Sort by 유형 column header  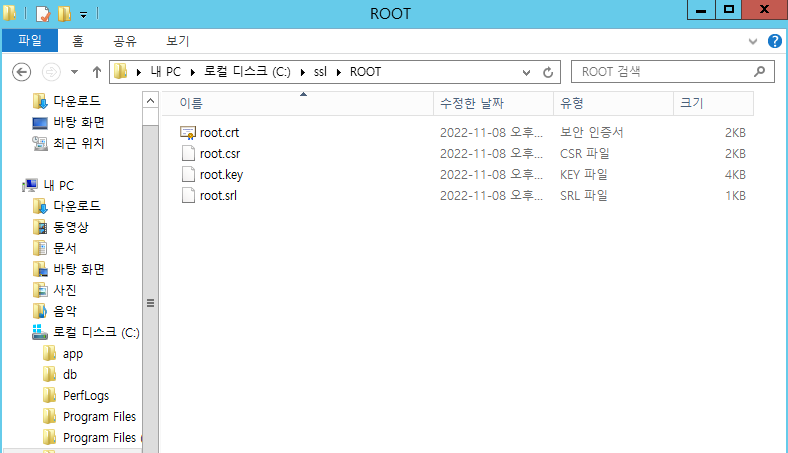point(614,103)
